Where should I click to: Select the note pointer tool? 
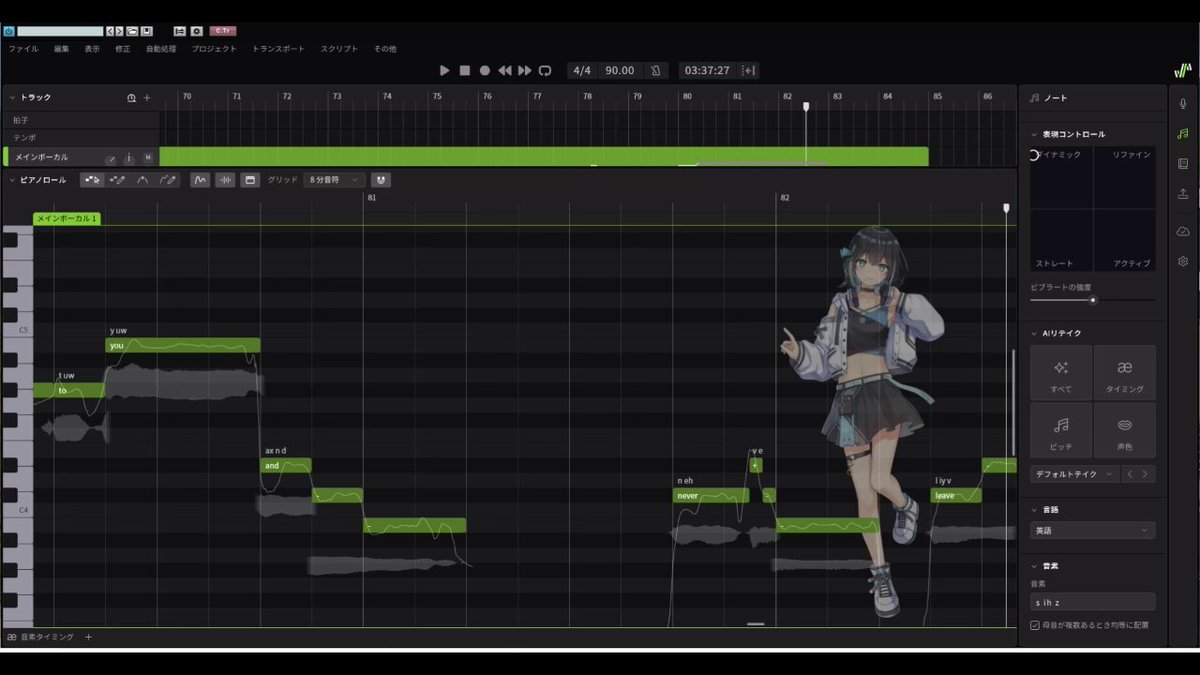click(92, 180)
